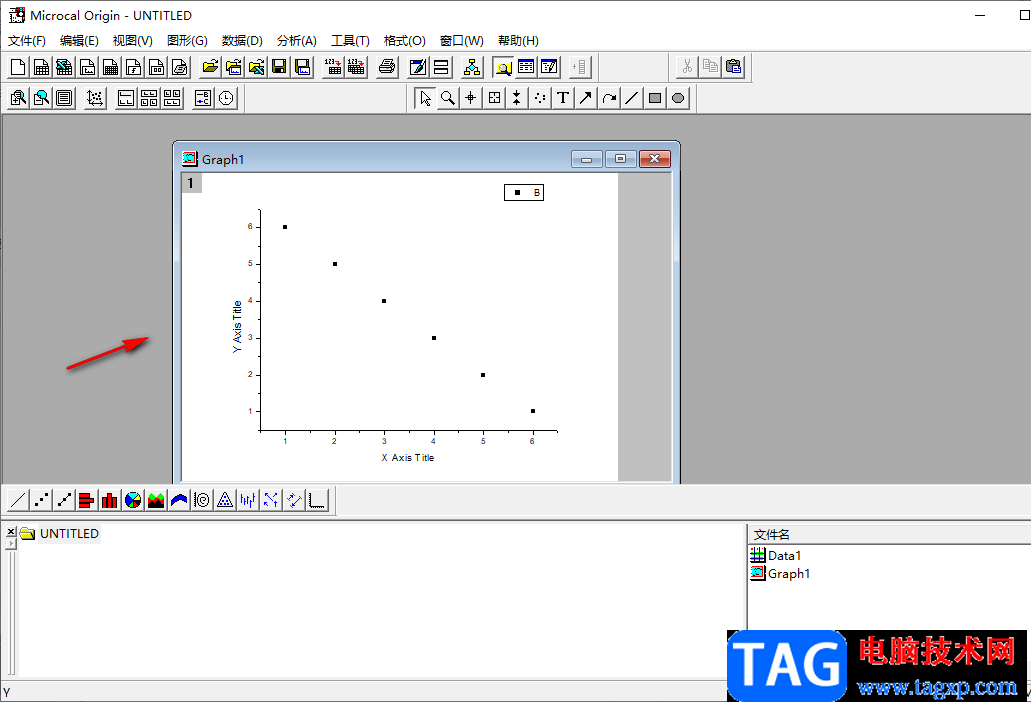Open the 格式(O) menu
Image resolution: width=1031 pixels, height=702 pixels.
point(405,41)
